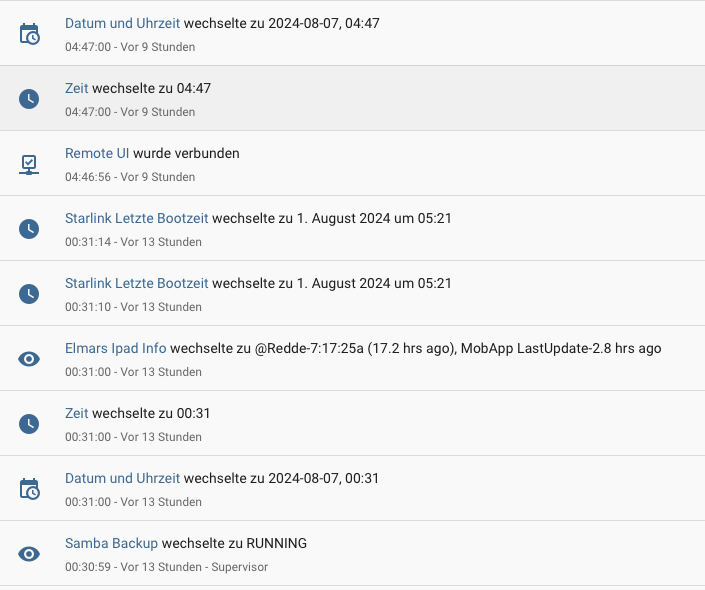
Task: Click the Samba Backup timestamp with Supervisor
Action: 166,567
